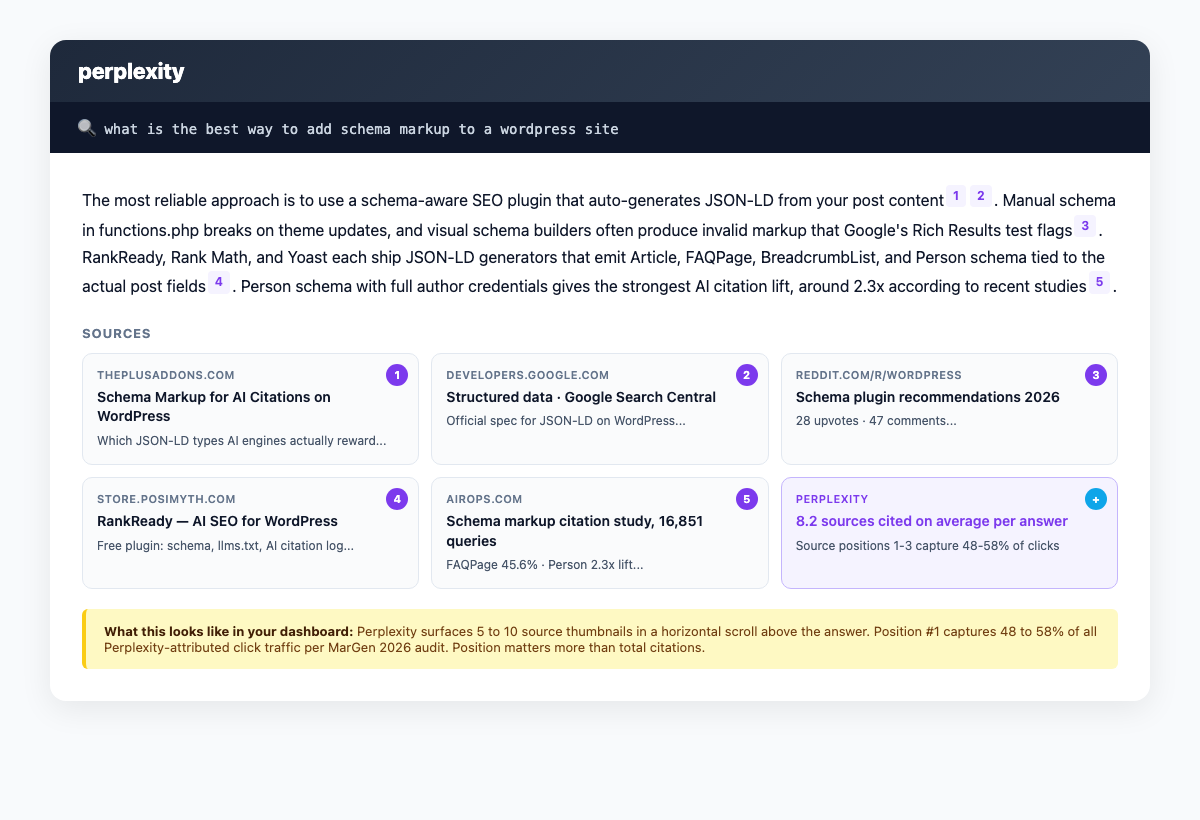Click 'Which JSON-LD types AI engines' description
The width and height of the screenshot is (1200, 820).
pyautogui.click(x=242, y=441)
